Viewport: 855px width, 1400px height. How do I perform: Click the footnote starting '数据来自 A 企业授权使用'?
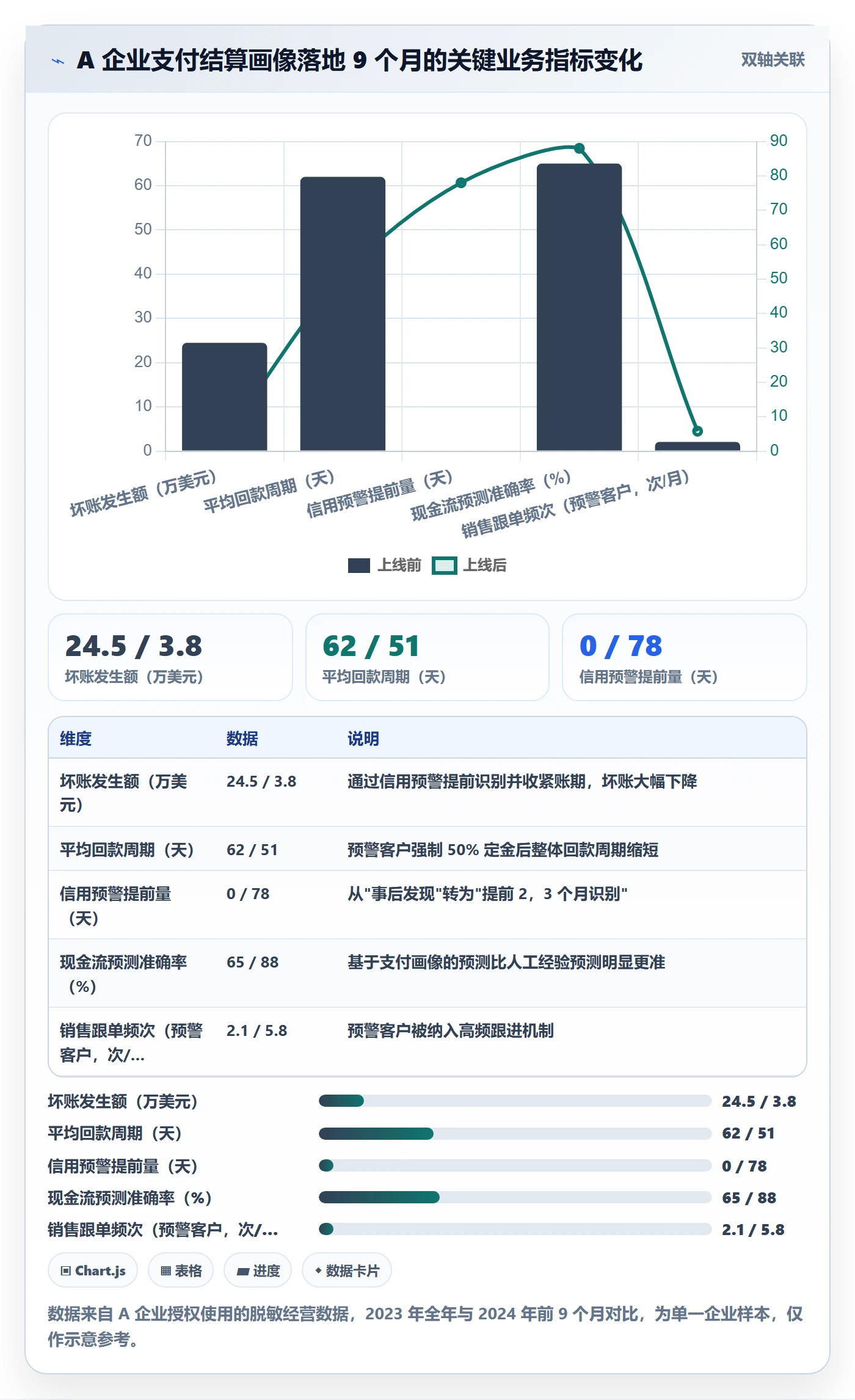point(425,1327)
